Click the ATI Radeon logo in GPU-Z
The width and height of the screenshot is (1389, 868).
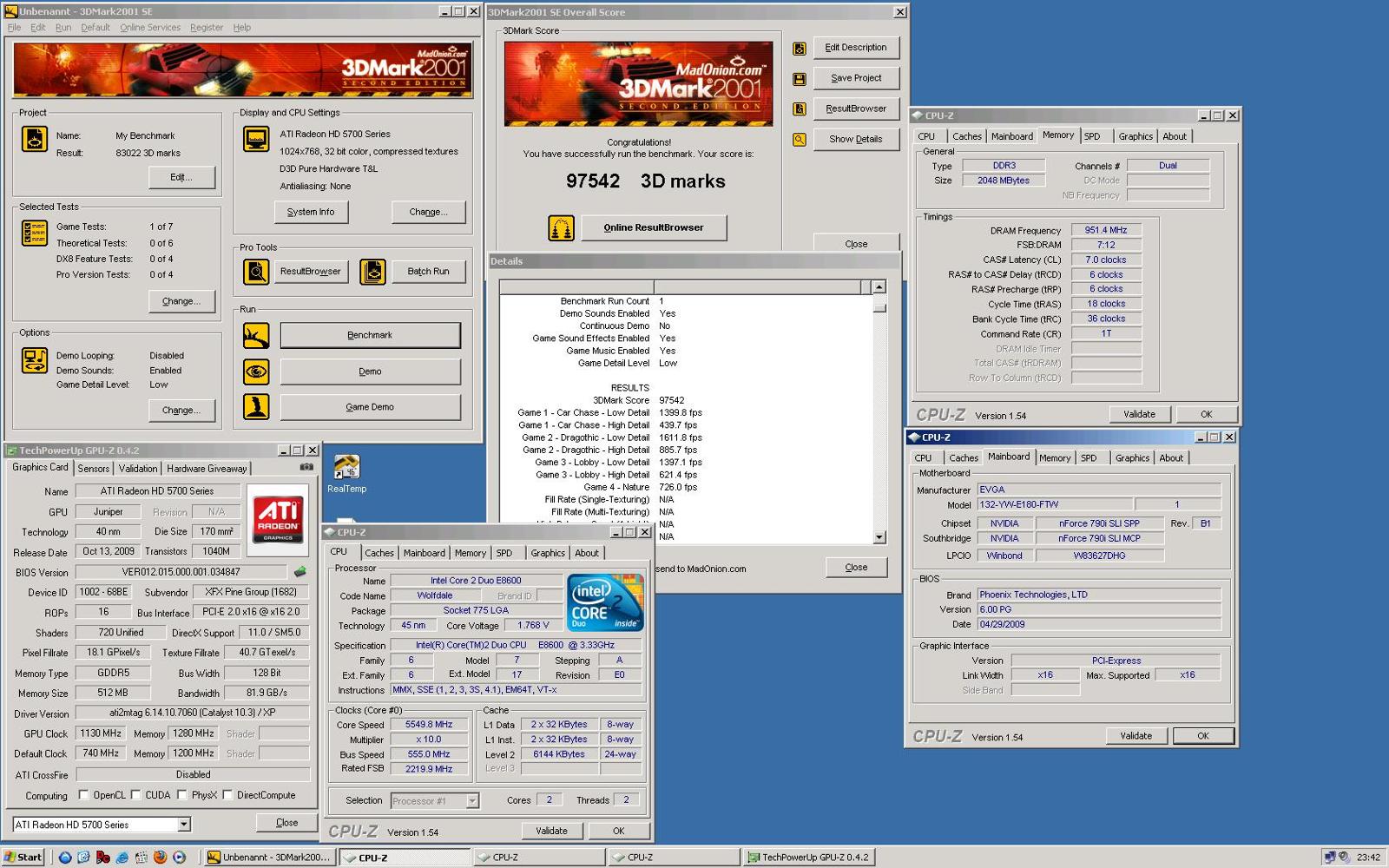pos(278,519)
